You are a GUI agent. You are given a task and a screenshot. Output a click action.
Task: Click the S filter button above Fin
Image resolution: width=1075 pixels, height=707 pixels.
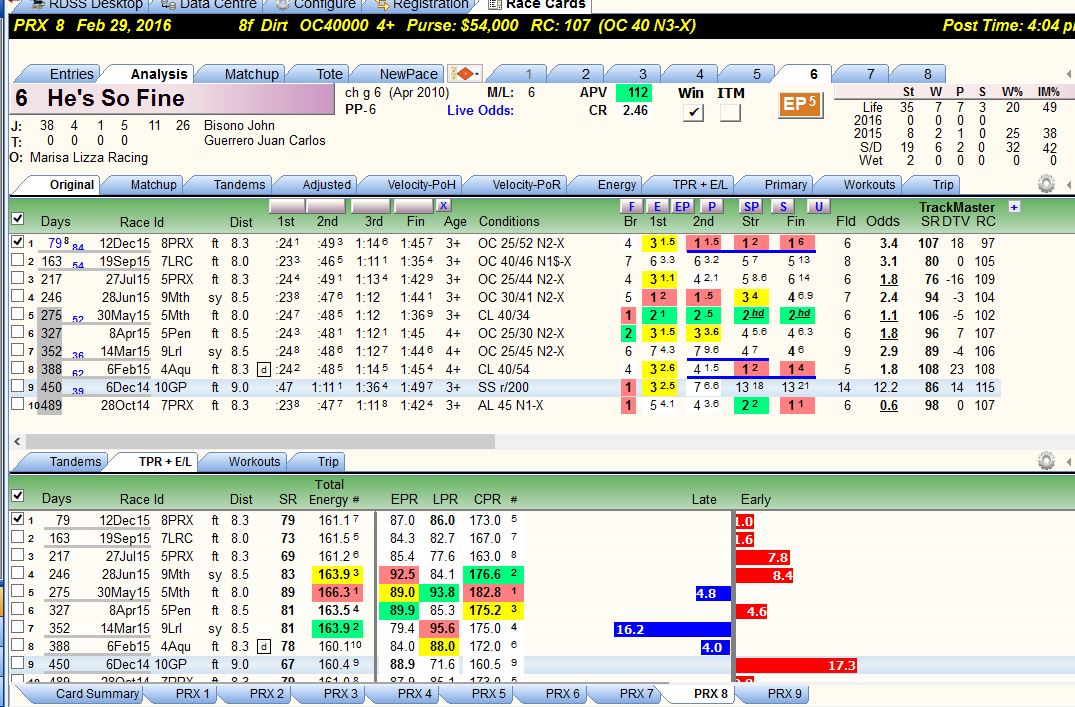tap(783, 206)
